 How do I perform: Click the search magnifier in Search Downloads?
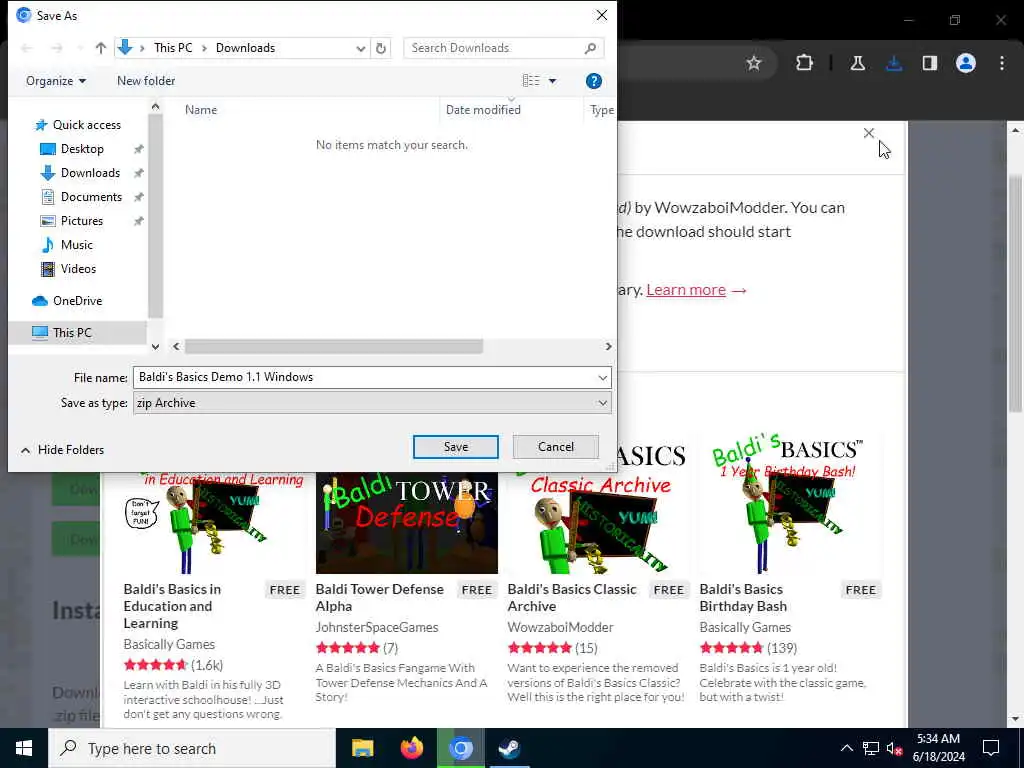590,48
